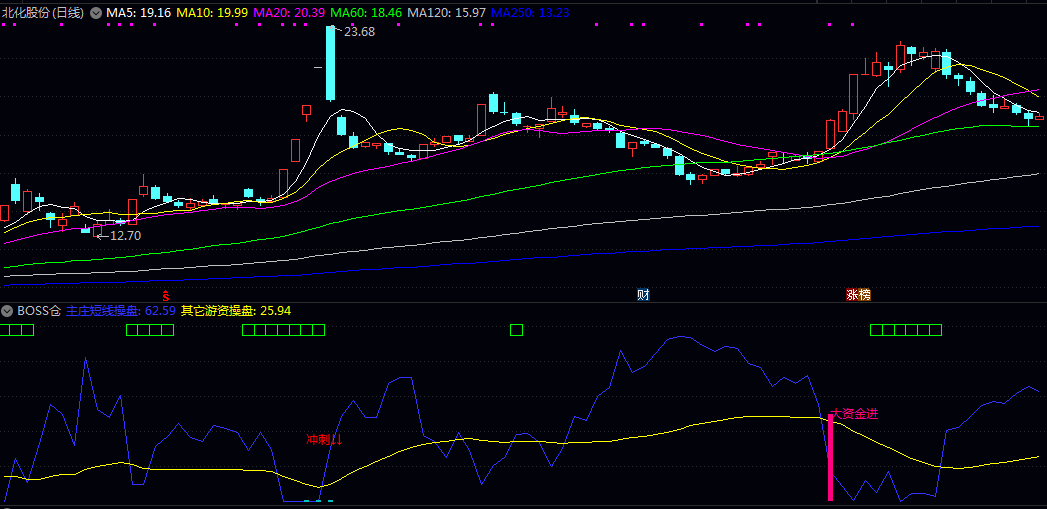Click the 北化股份(日线) chart title

tap(43, 13)
